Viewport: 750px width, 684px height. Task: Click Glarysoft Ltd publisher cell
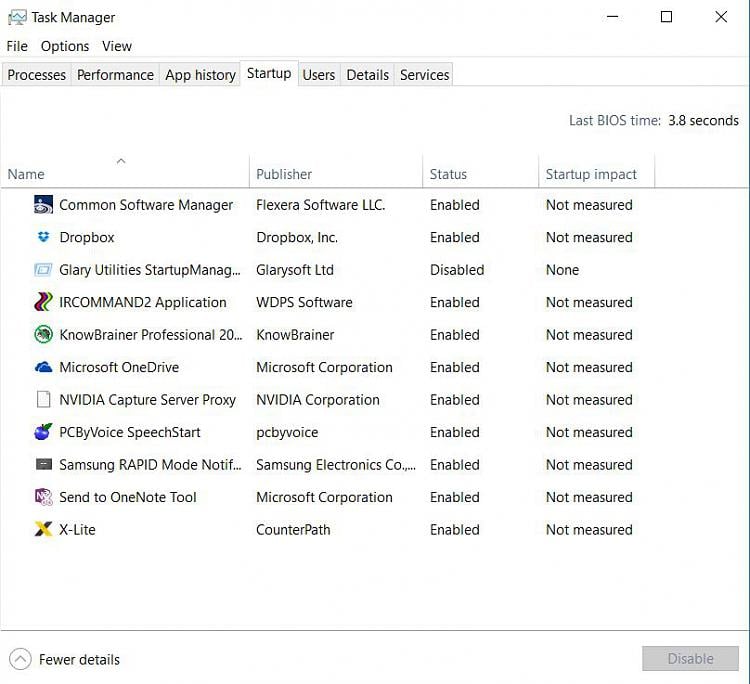click(295, 270)
